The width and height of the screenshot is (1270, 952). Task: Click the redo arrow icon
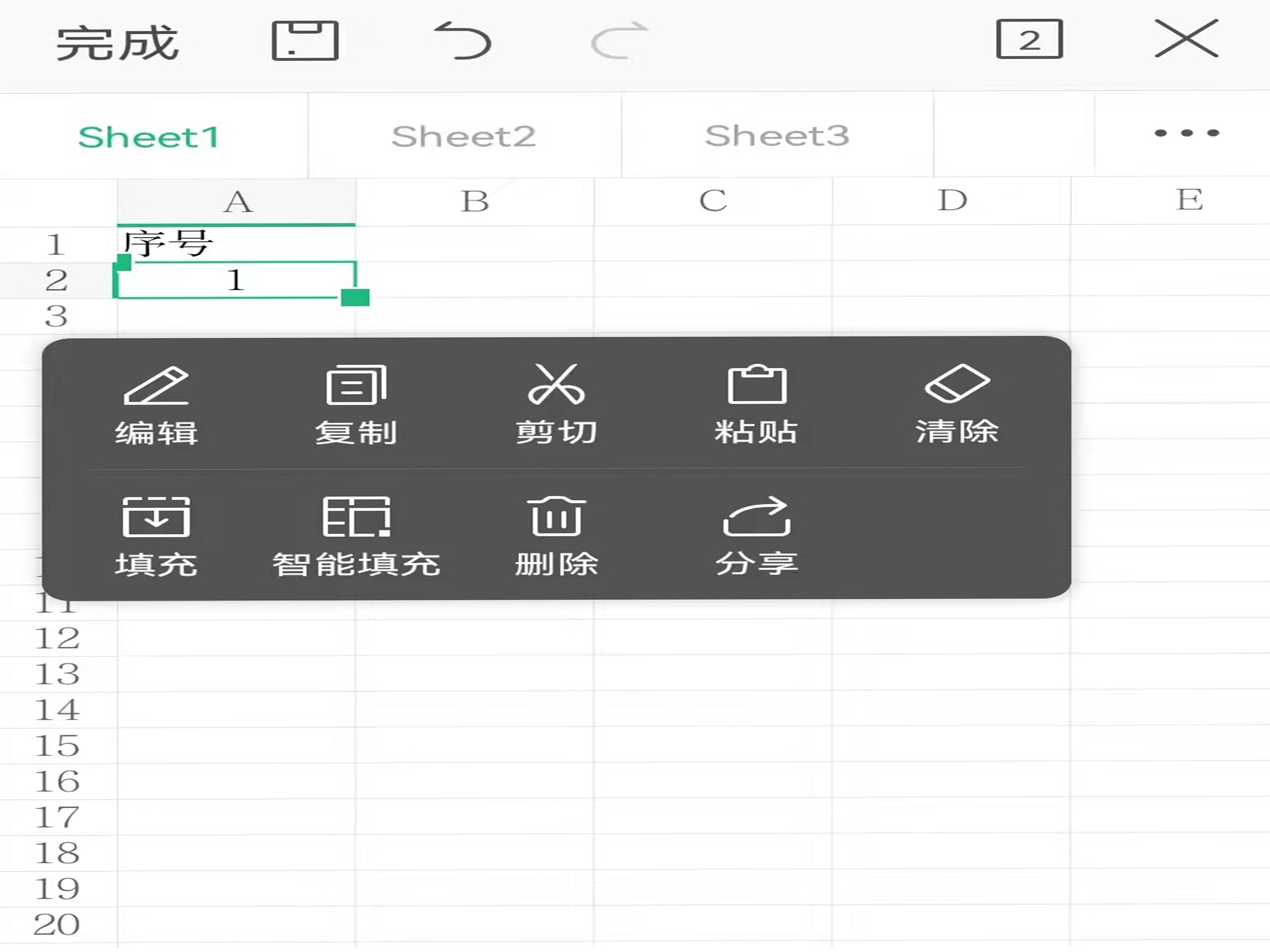619,41
